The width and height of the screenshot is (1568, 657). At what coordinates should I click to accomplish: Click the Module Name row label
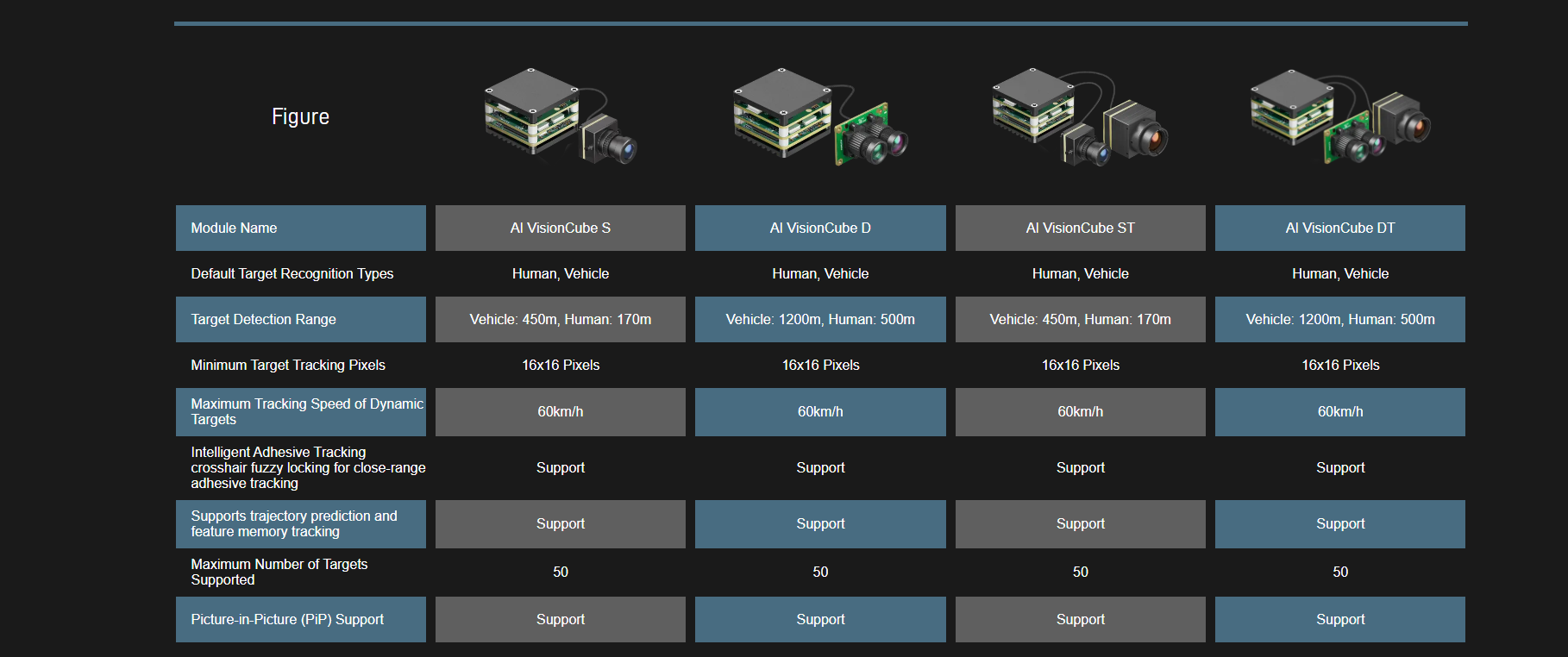pyautogui.click(x=234, y=228)
